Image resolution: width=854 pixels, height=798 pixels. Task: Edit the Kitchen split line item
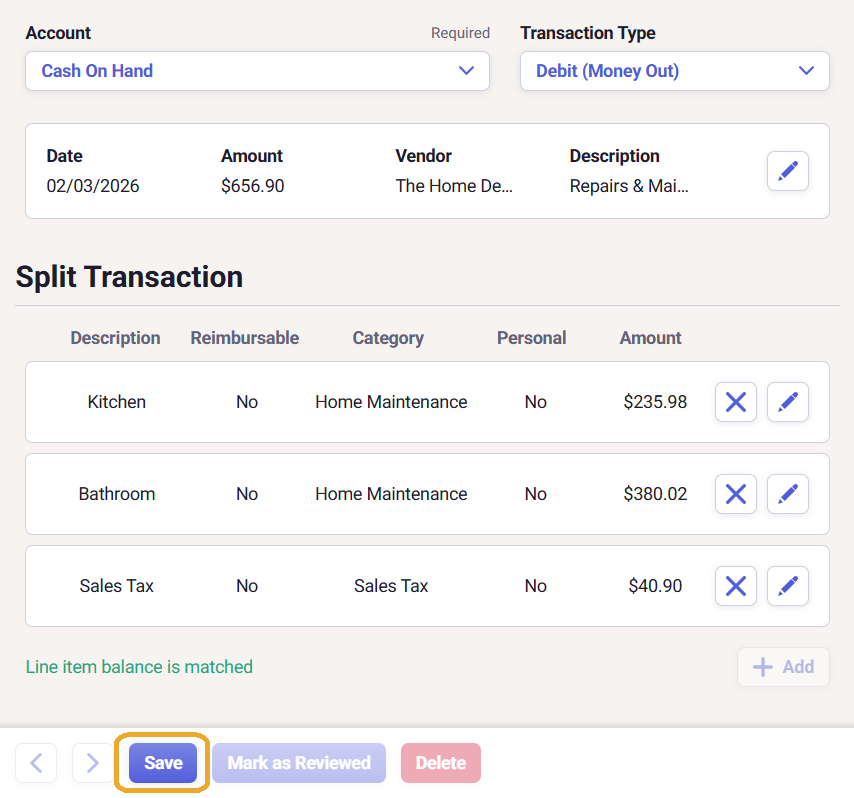(x=787, y=402)
